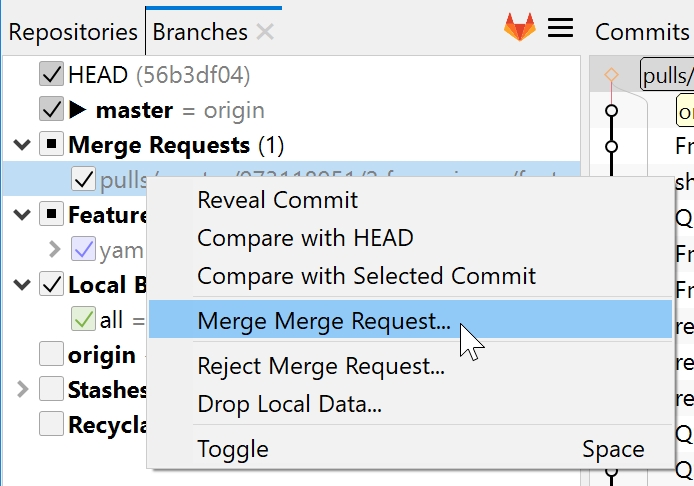Click the GitLab fox icon
694x486 pixels.
point(519,28)
